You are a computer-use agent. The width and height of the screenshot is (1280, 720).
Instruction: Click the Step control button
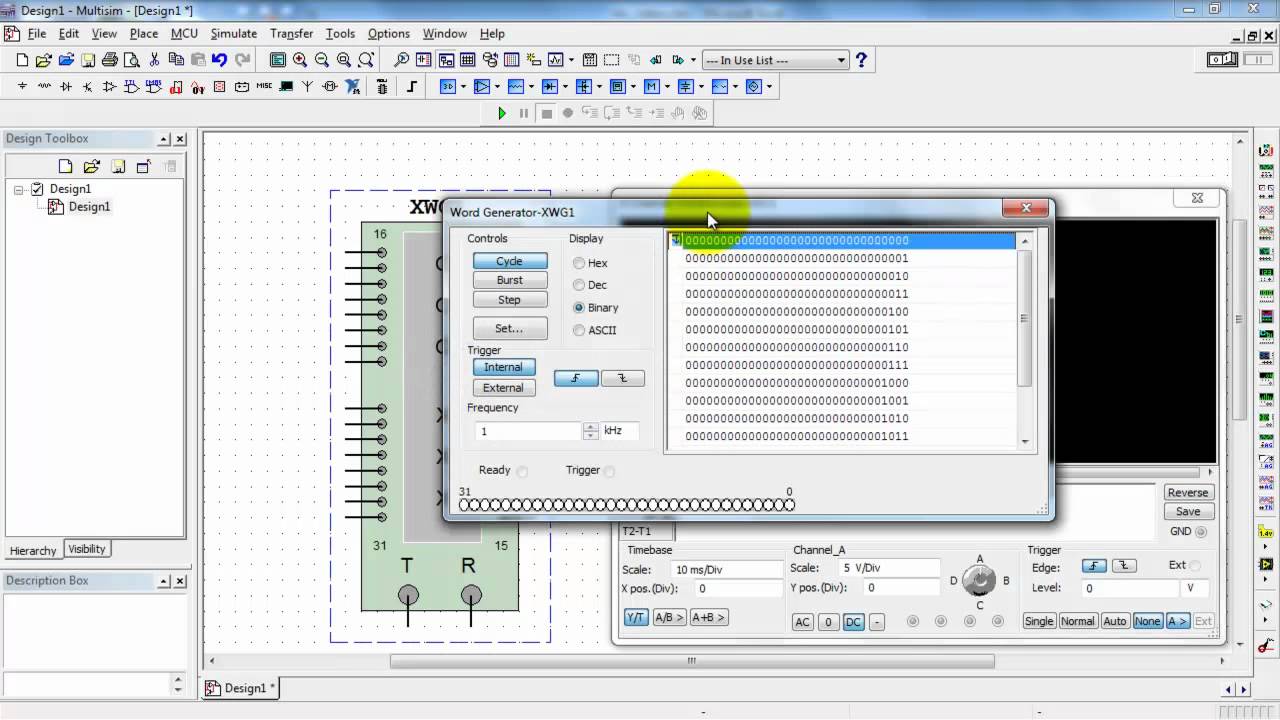509,300
